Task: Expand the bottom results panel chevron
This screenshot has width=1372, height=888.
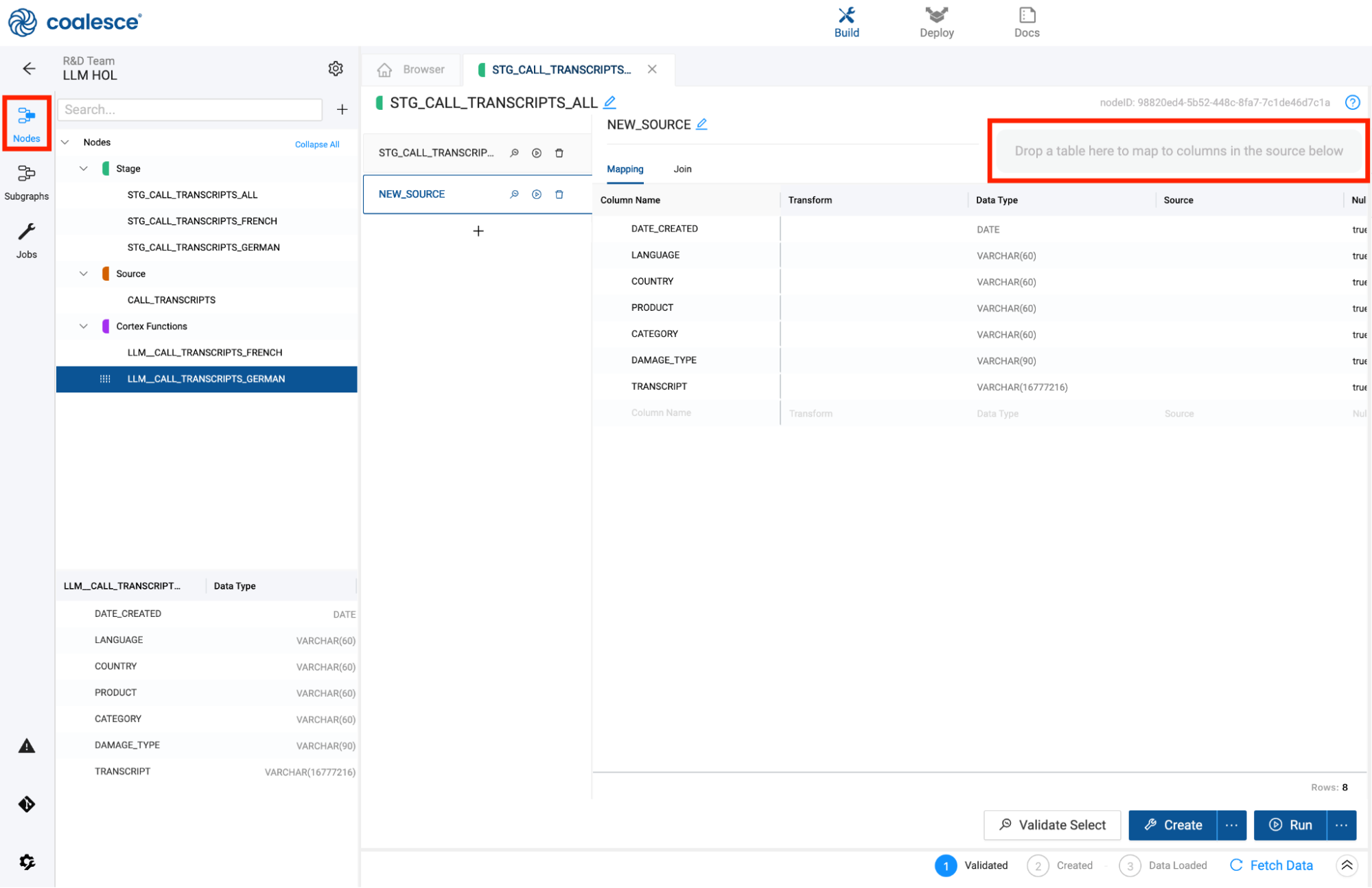Action: point(1347,865)
